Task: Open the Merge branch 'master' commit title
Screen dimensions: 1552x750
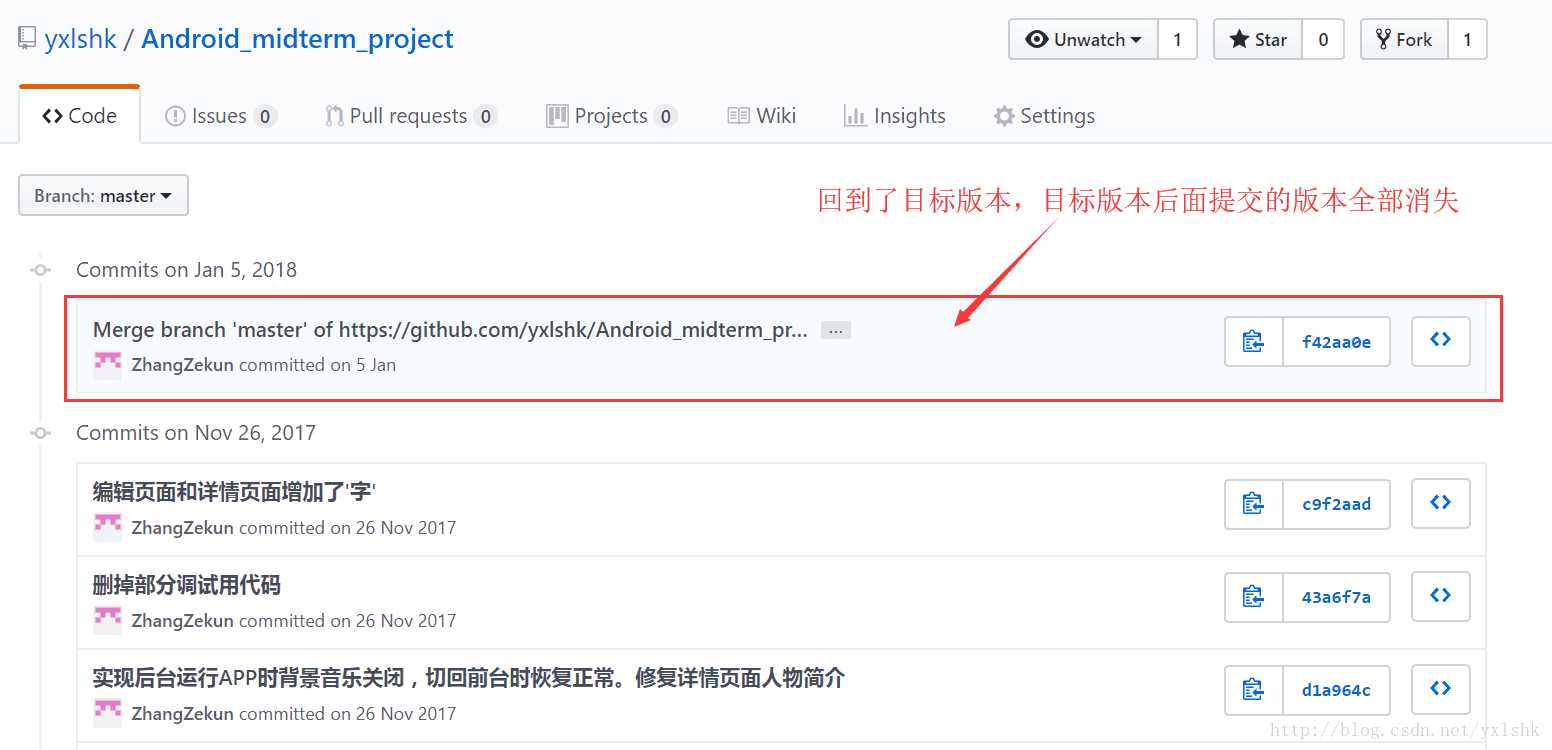Action: 450,330
